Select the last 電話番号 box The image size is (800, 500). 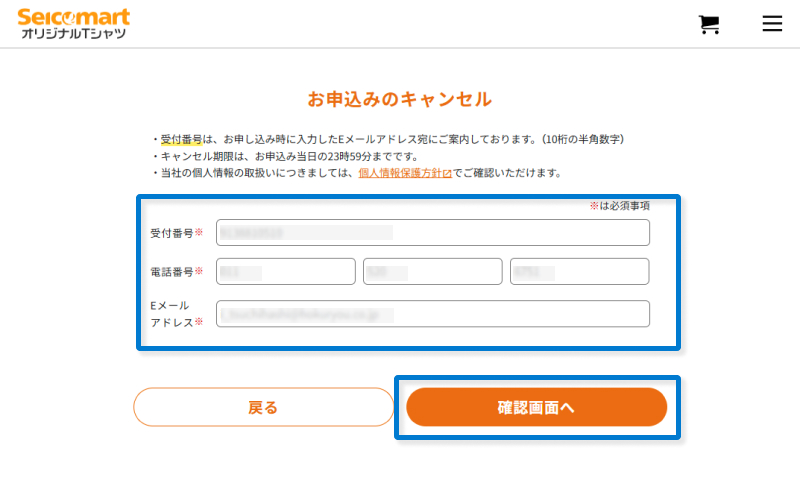coord(580,271)
